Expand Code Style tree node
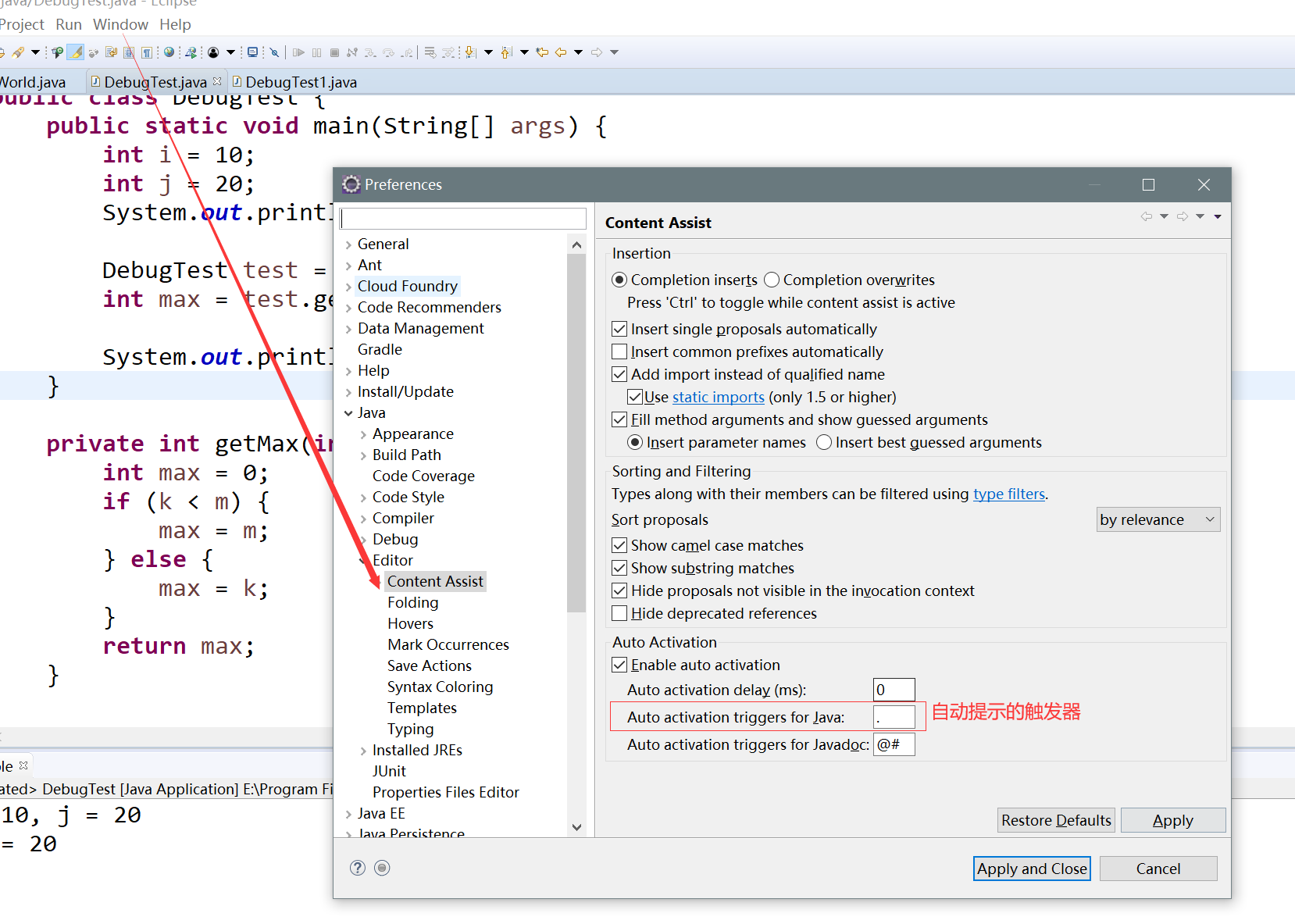Image resolution: width=1295 pixels, height=924 pixels. [x=363, y=498]
